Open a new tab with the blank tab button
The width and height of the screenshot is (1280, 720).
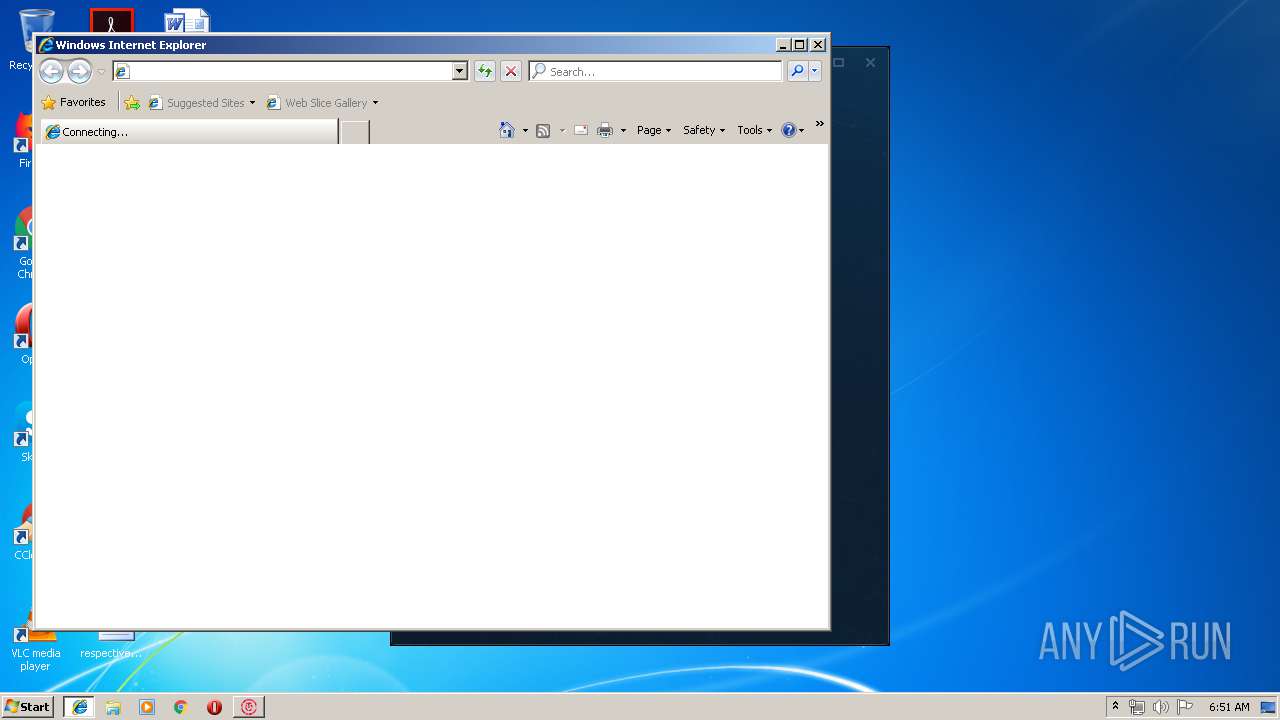pos(355,132)
